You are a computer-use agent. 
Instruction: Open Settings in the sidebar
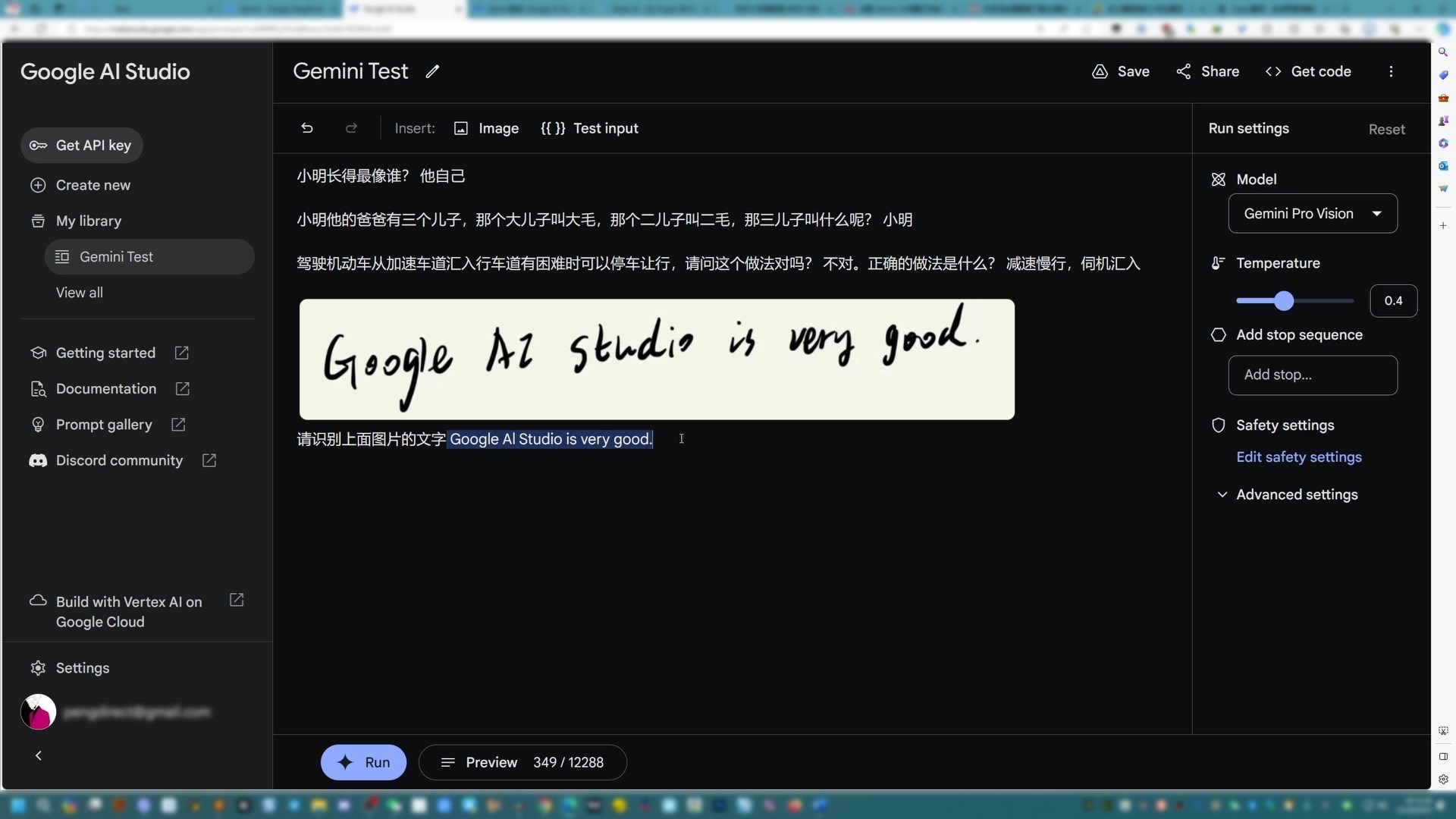[x=70, y=668]
